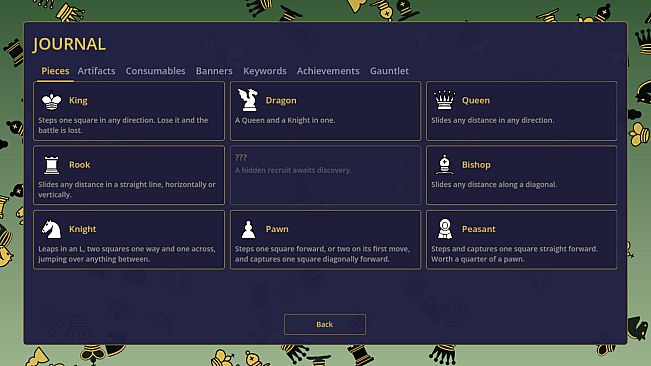This screenshot has width=651, height=366.
Task: Click 'Slides any distance along a diagonal.' text
Action: [x=494, y=185]
